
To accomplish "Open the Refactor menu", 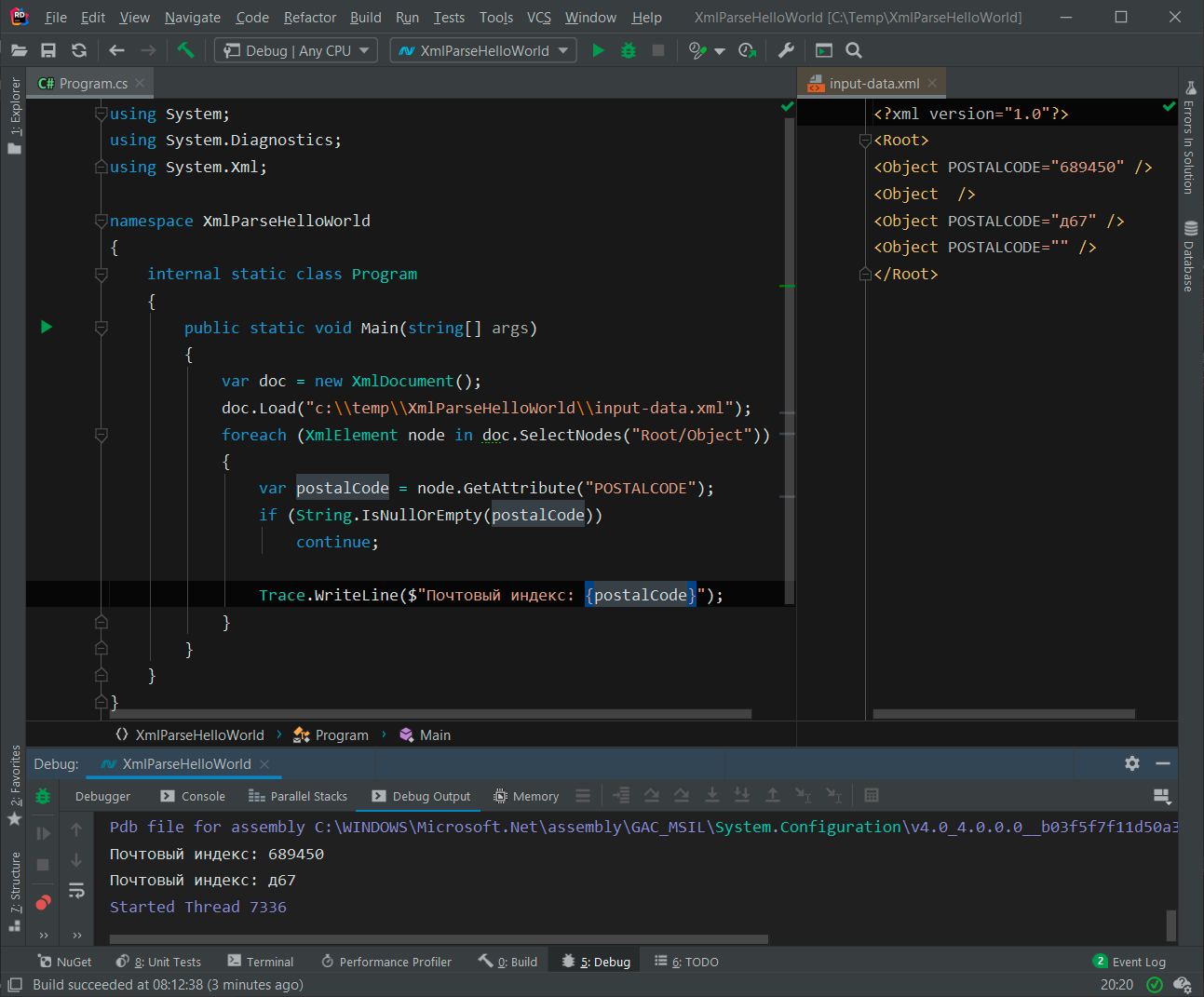I will [310, 18].
